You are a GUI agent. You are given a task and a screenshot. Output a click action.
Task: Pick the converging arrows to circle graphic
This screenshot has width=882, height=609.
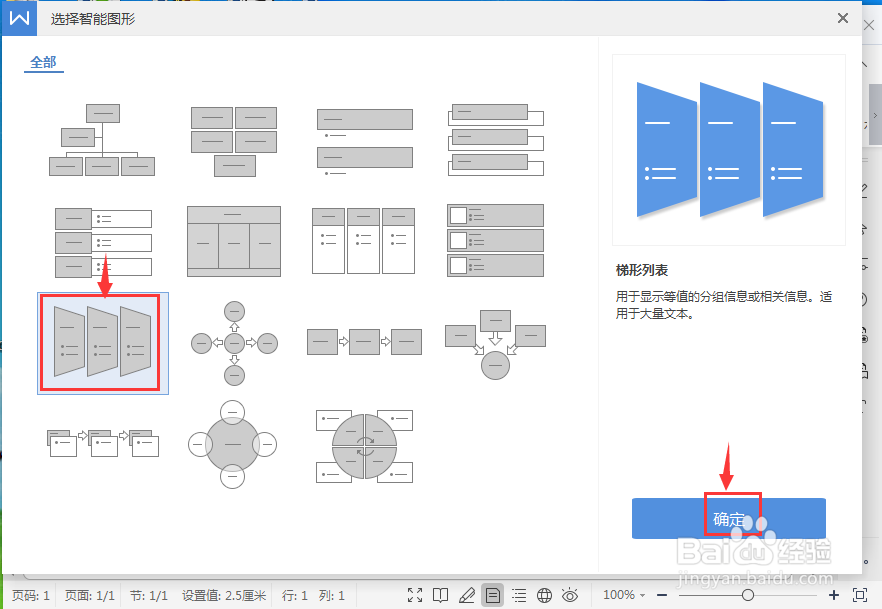click(496, 344)
